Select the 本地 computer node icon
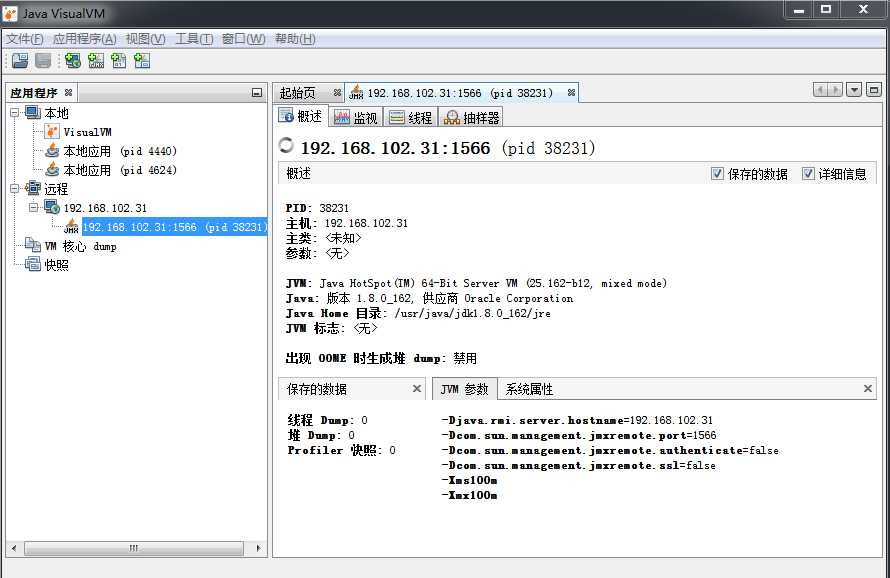Image resolution: width=890 pixels, height=578 pixels. coord(33,112)
